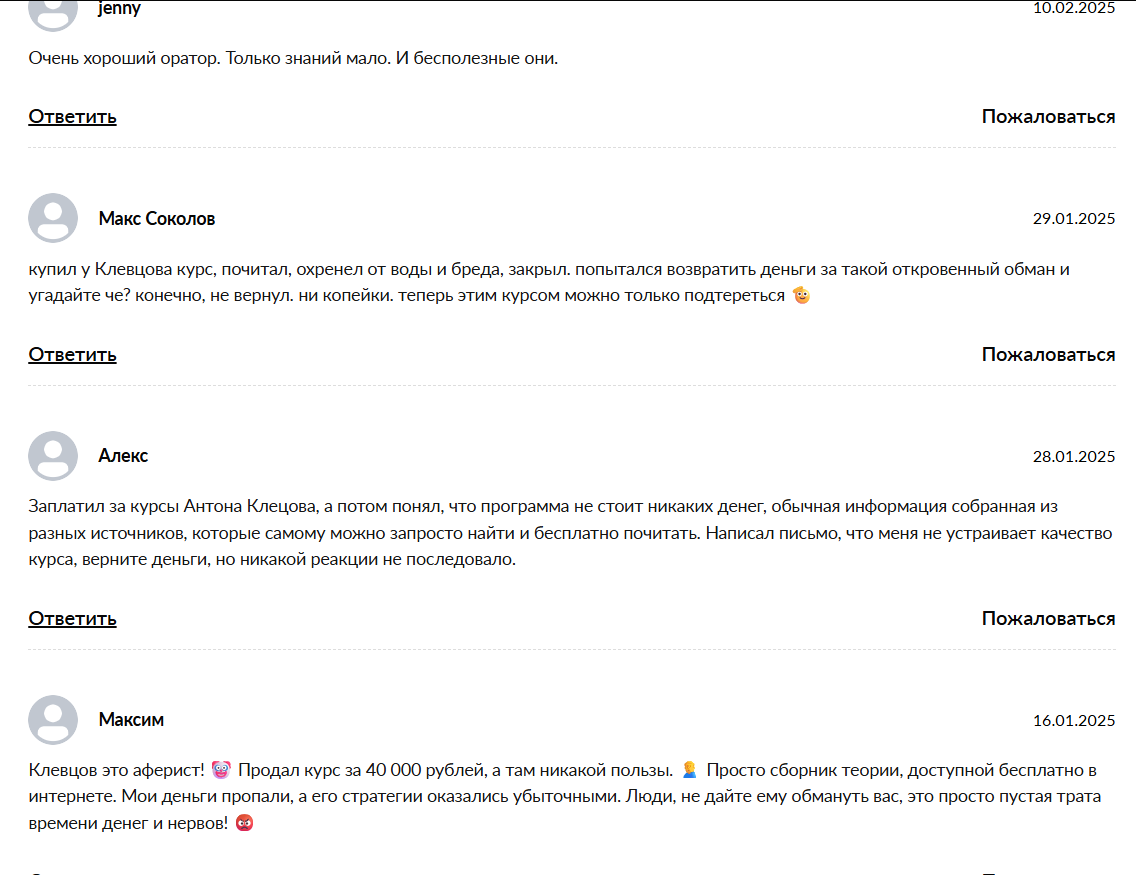Click emoji after 'подтереться' in comment
This screenshot has width=1136, height=875.
coord(801,296)
